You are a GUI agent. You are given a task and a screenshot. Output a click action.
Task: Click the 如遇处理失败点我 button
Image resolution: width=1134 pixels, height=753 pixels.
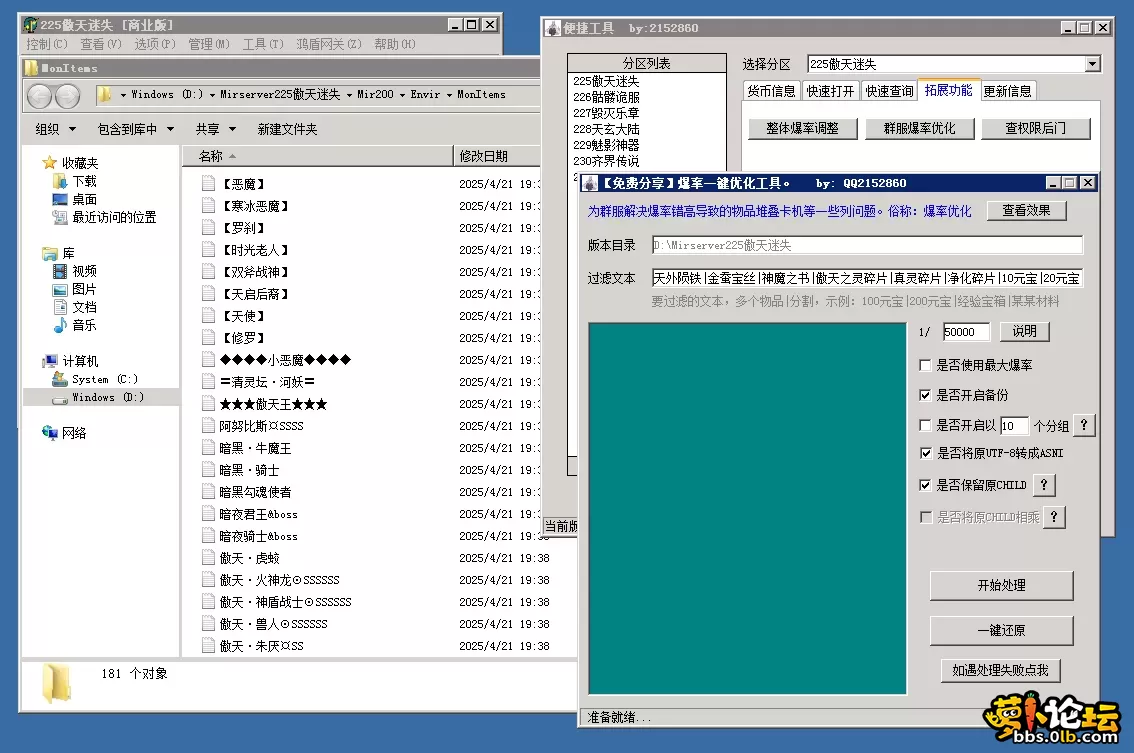pos(1000,671)
